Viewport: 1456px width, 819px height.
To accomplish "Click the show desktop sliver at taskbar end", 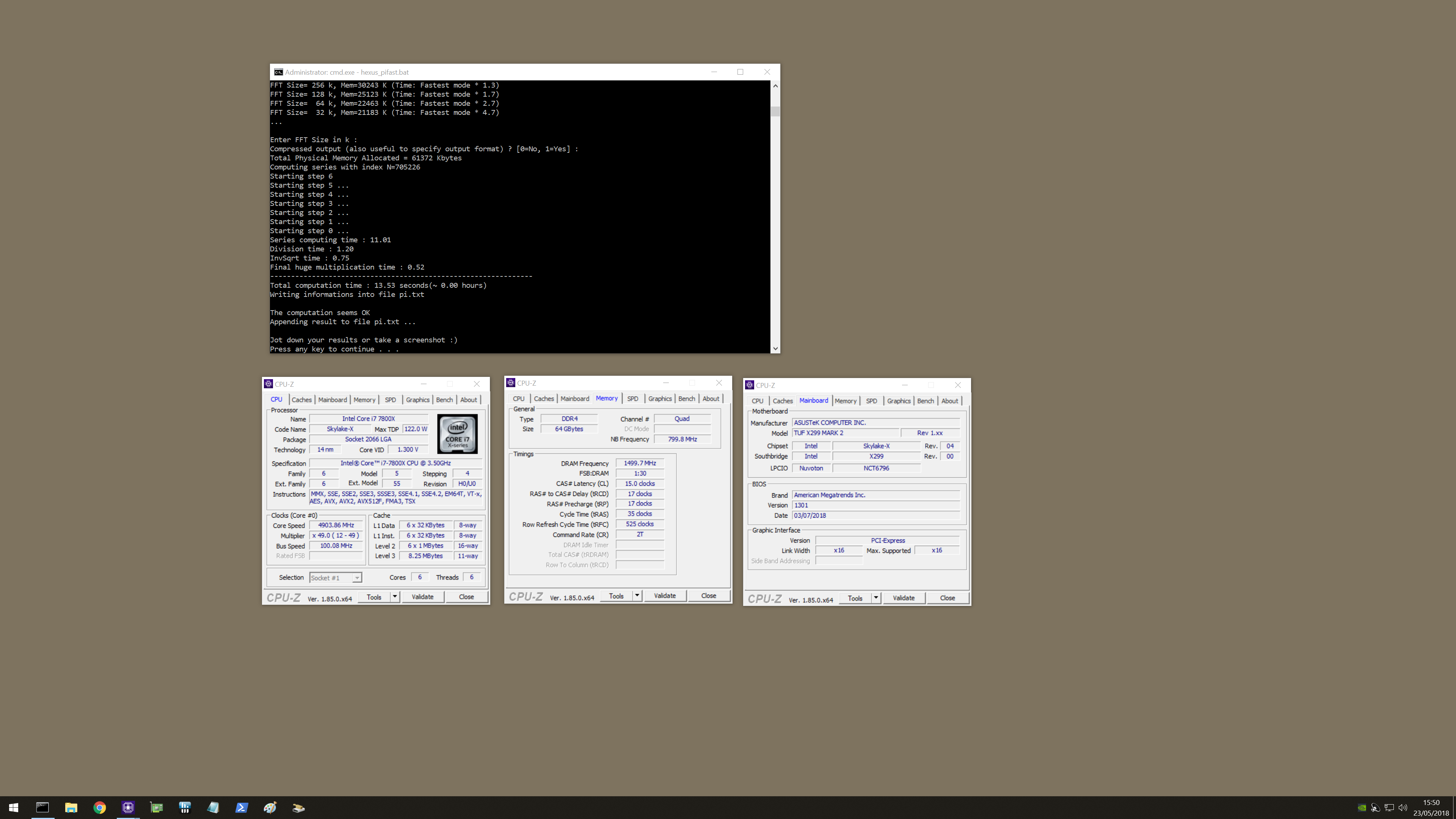I will pos(1454,808).
